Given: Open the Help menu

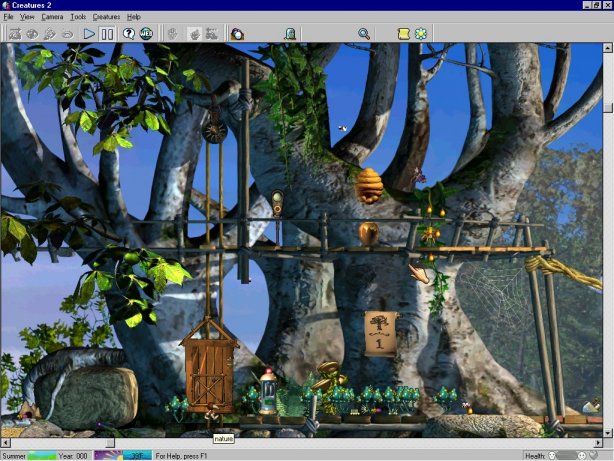Looking at the screenshot, I should (x=134, y=17).
